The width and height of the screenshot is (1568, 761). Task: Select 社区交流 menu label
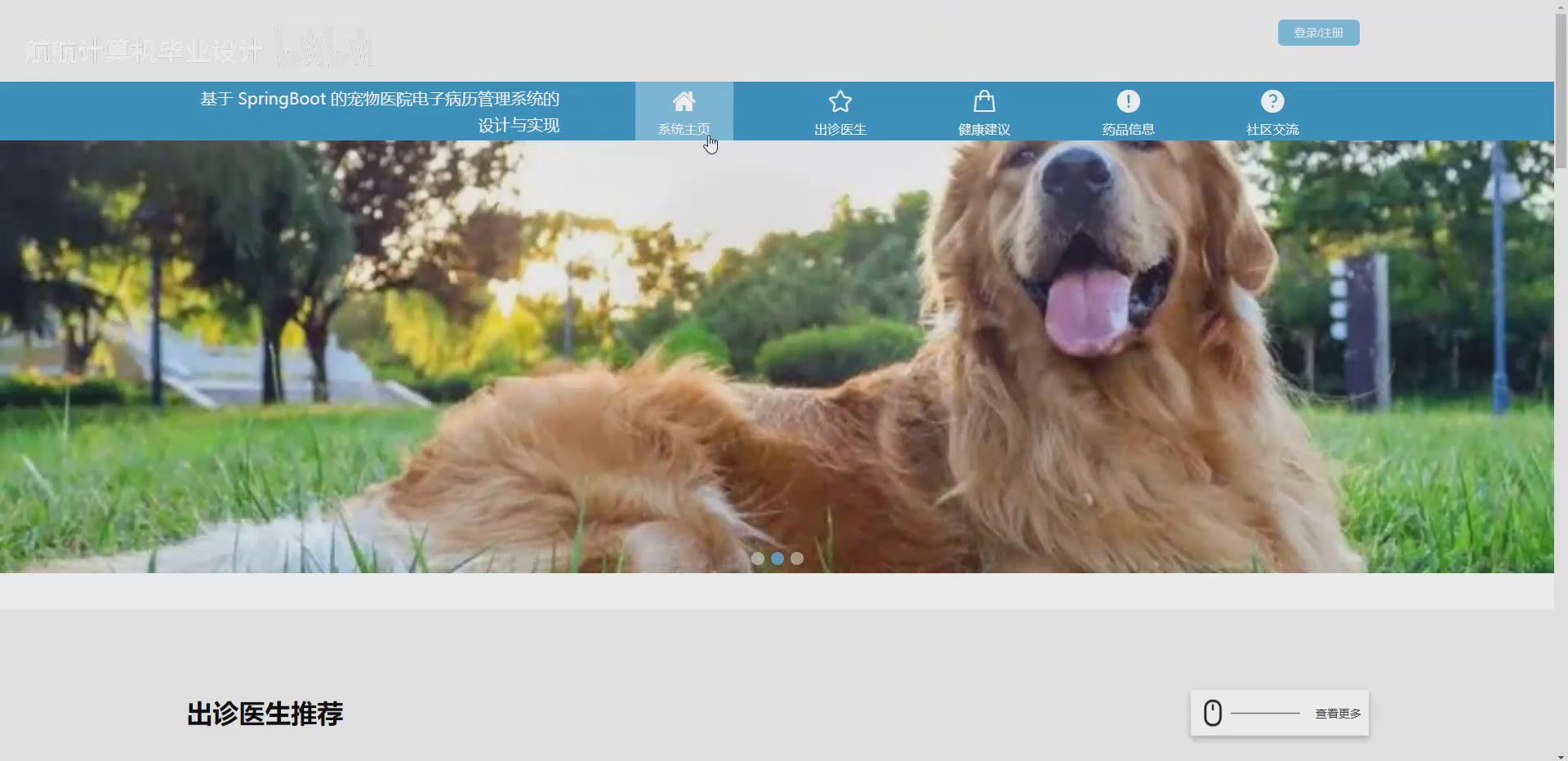click(x=1272, y=129)
